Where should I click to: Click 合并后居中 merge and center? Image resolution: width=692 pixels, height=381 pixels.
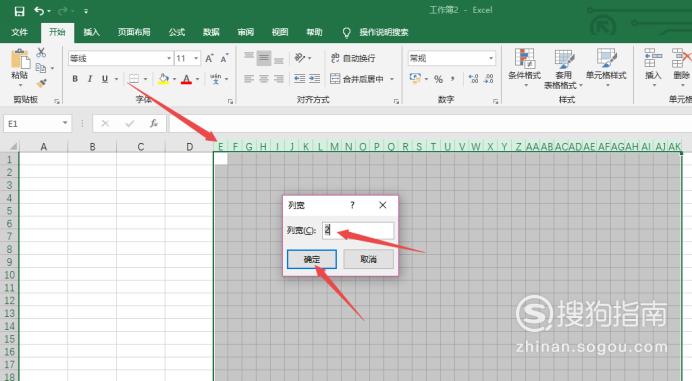point(357,79)
